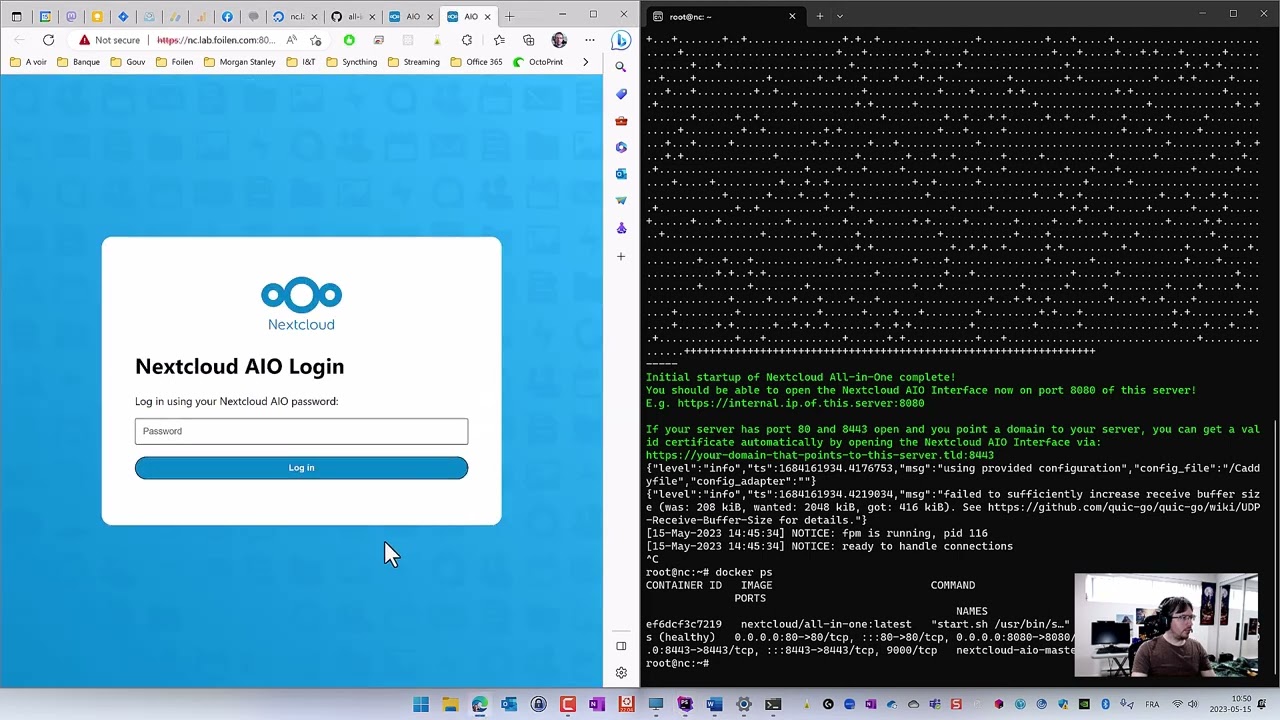Click the Bluetooth icon in the system tray
This screenshot has height=720, width=1280.
pyautogui.click(x=1105, y=705)
